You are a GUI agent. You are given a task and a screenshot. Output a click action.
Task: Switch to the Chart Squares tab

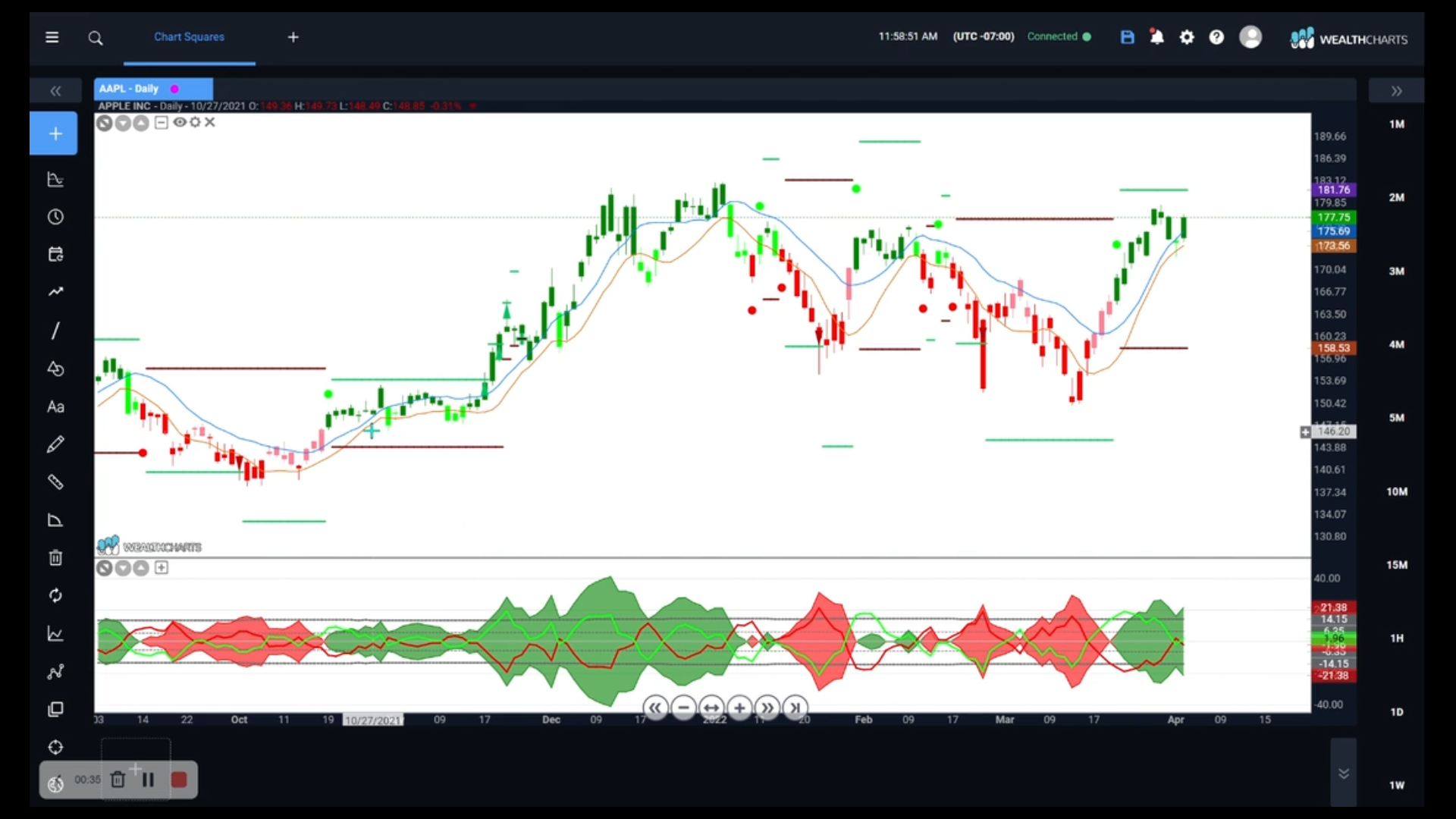(x=189, y=36)
